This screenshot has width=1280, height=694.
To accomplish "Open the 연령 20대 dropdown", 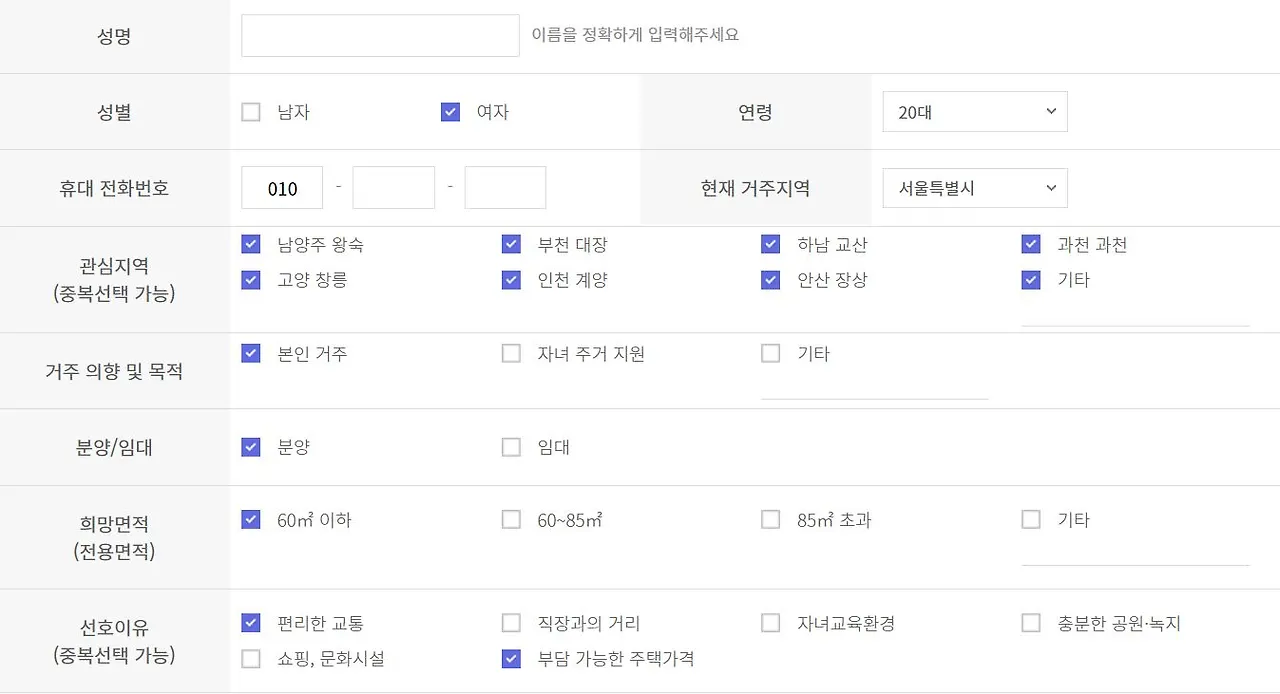I will [x=975, y=112].
